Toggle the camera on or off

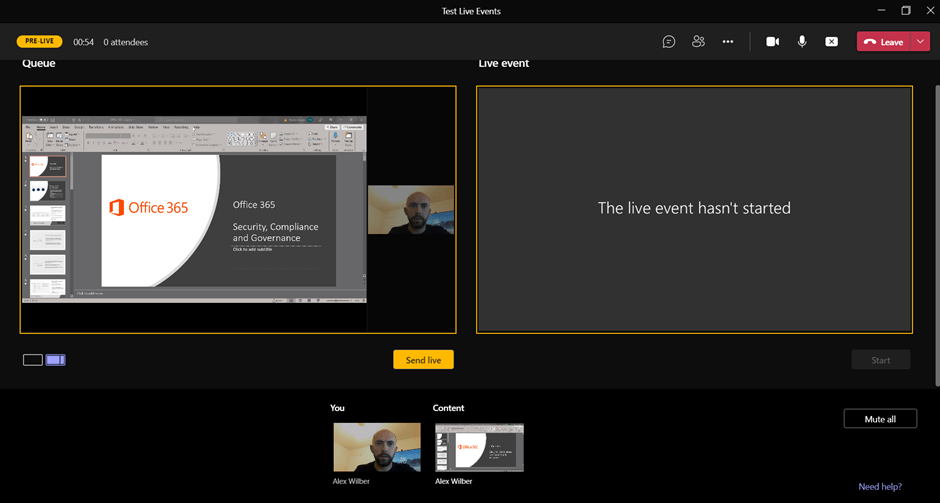point(772,42)
